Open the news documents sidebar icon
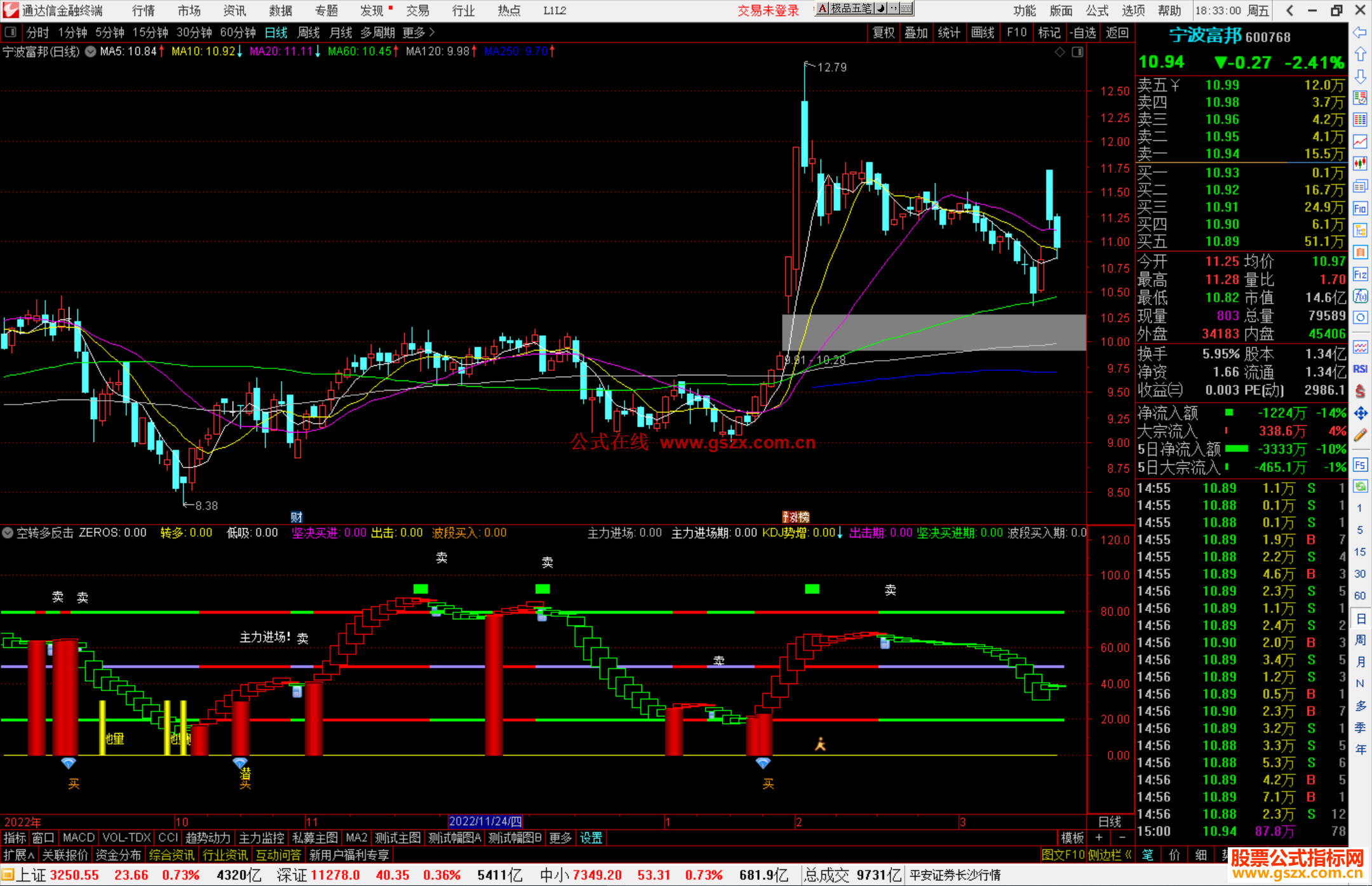 coord(1360,186)
